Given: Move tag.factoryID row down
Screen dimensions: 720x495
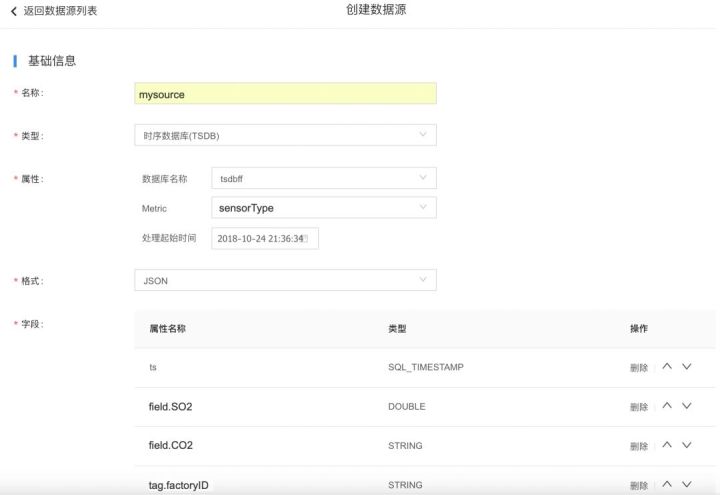Looking at the screenshot, I should pyautogui.click(x=687, y=484).
